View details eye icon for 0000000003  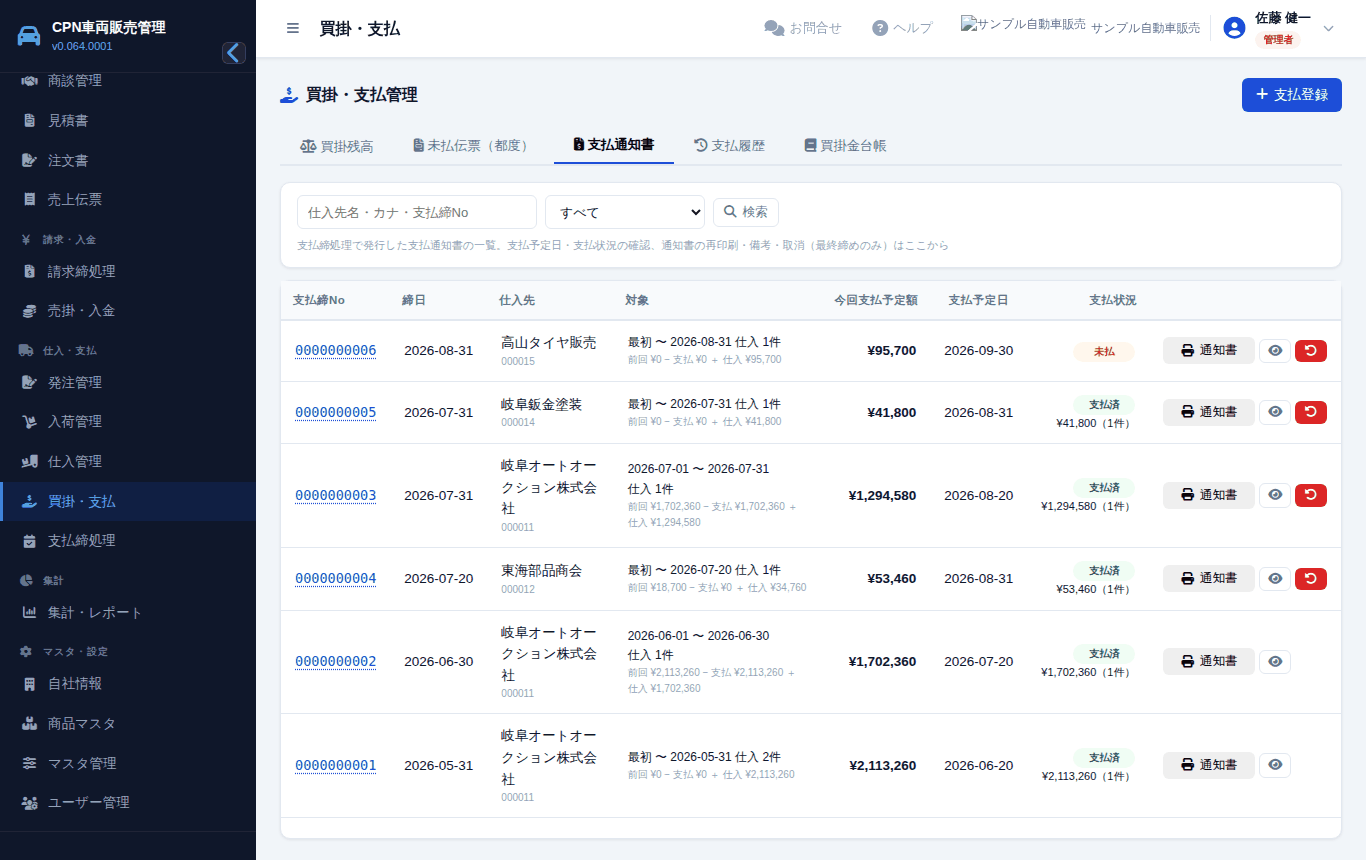coord(1275,495)
